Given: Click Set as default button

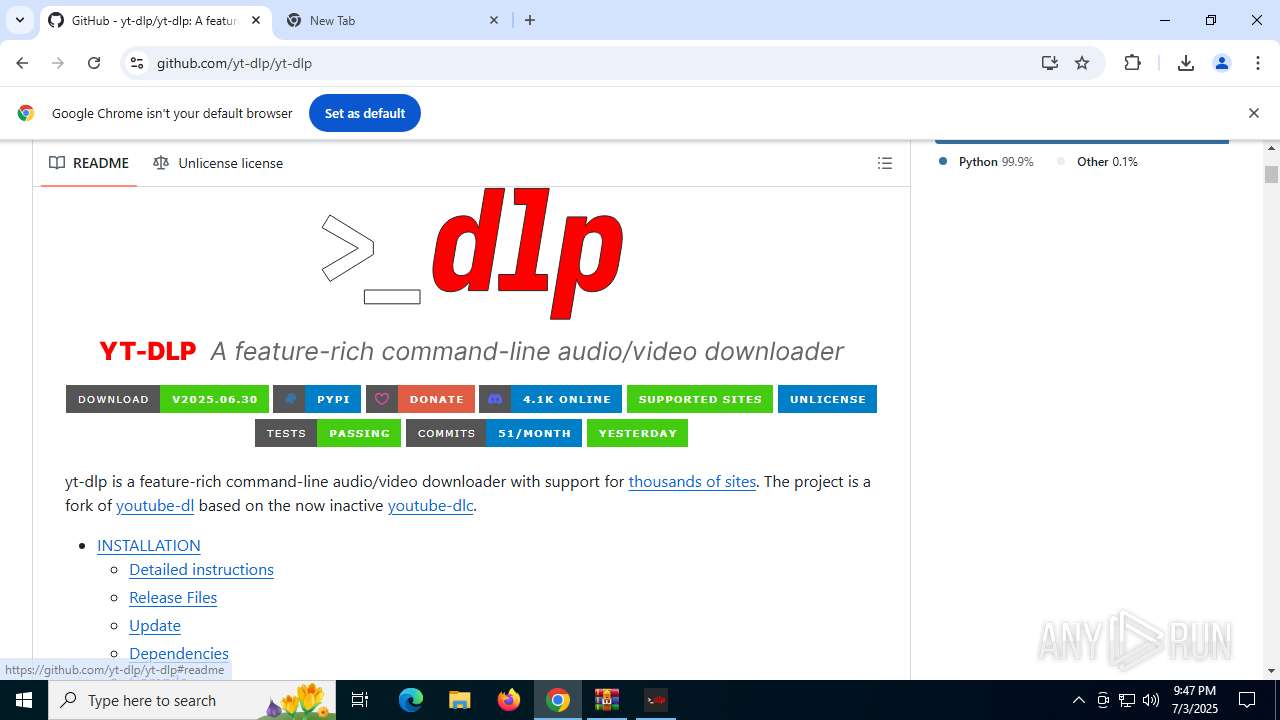Looking at the screenshot, I should click(x=365, y=113).
